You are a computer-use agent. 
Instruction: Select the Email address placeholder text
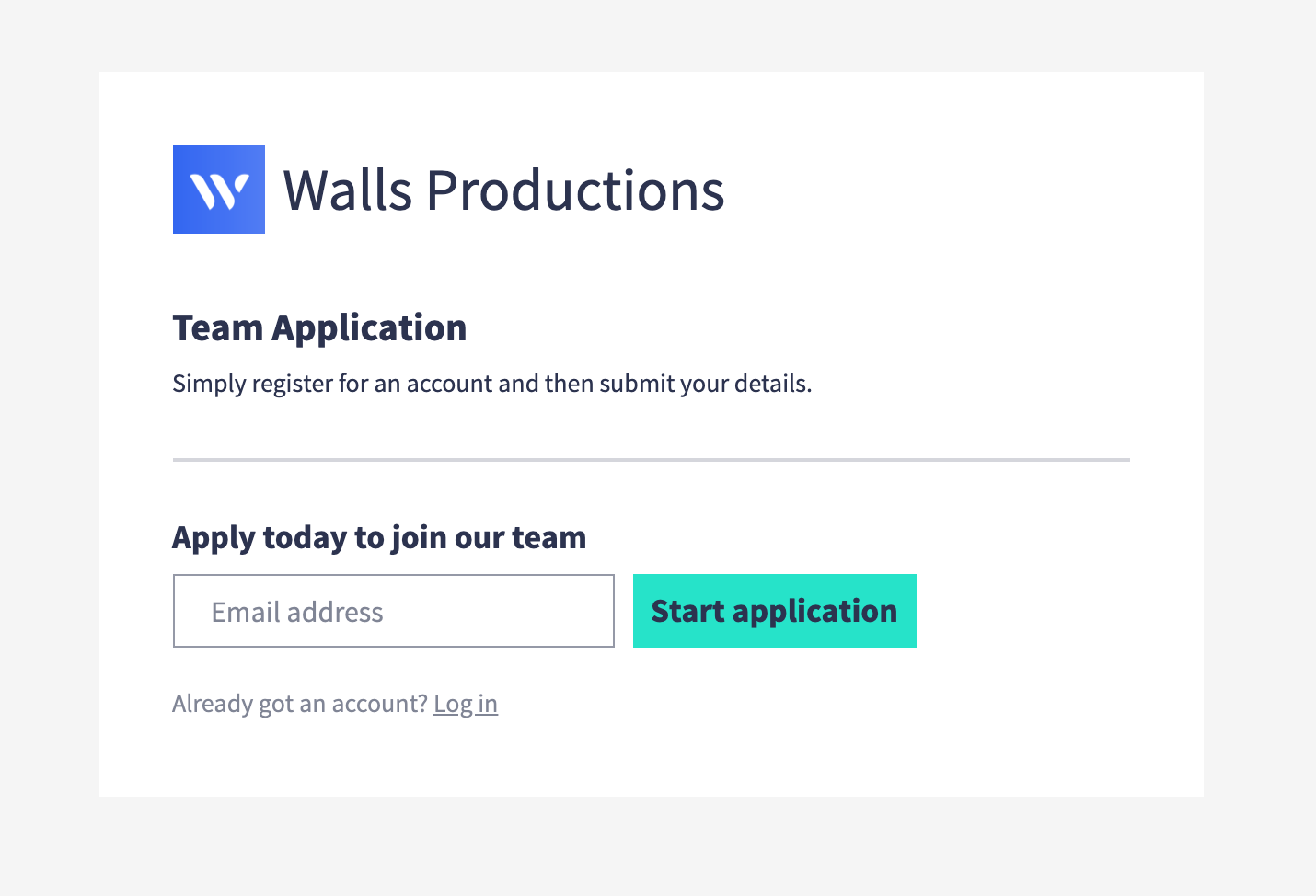coord(296,610)
